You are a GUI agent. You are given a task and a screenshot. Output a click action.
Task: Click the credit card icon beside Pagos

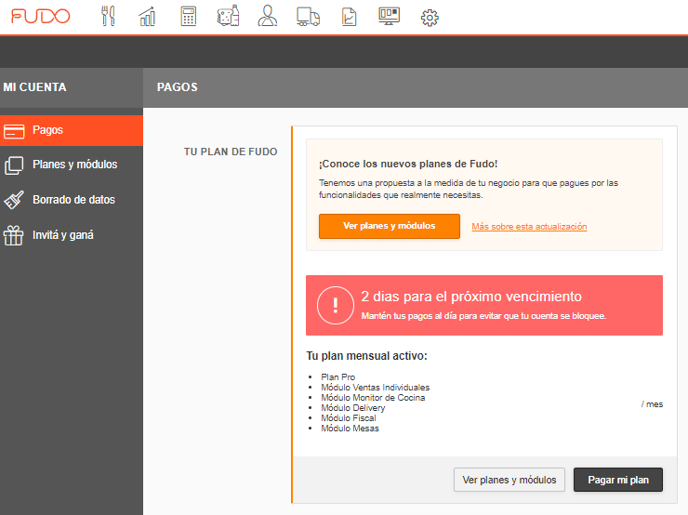[x=14, y=131]
